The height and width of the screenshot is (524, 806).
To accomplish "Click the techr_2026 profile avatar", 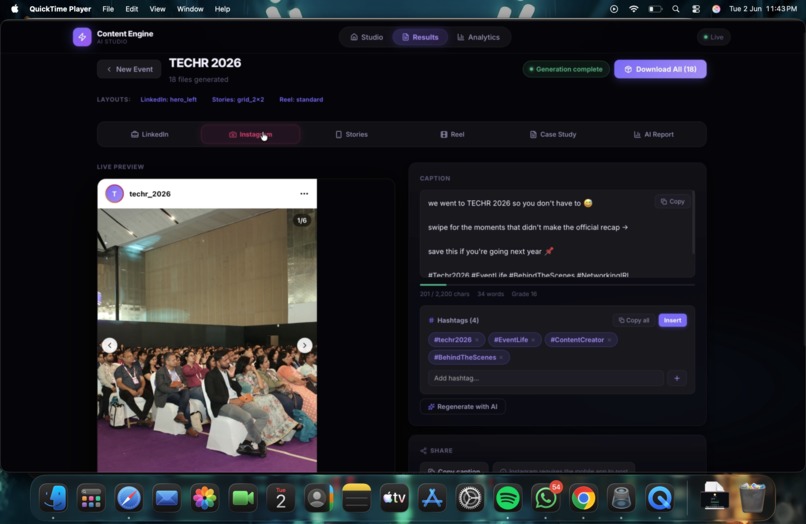I will (x=114, y=194).
